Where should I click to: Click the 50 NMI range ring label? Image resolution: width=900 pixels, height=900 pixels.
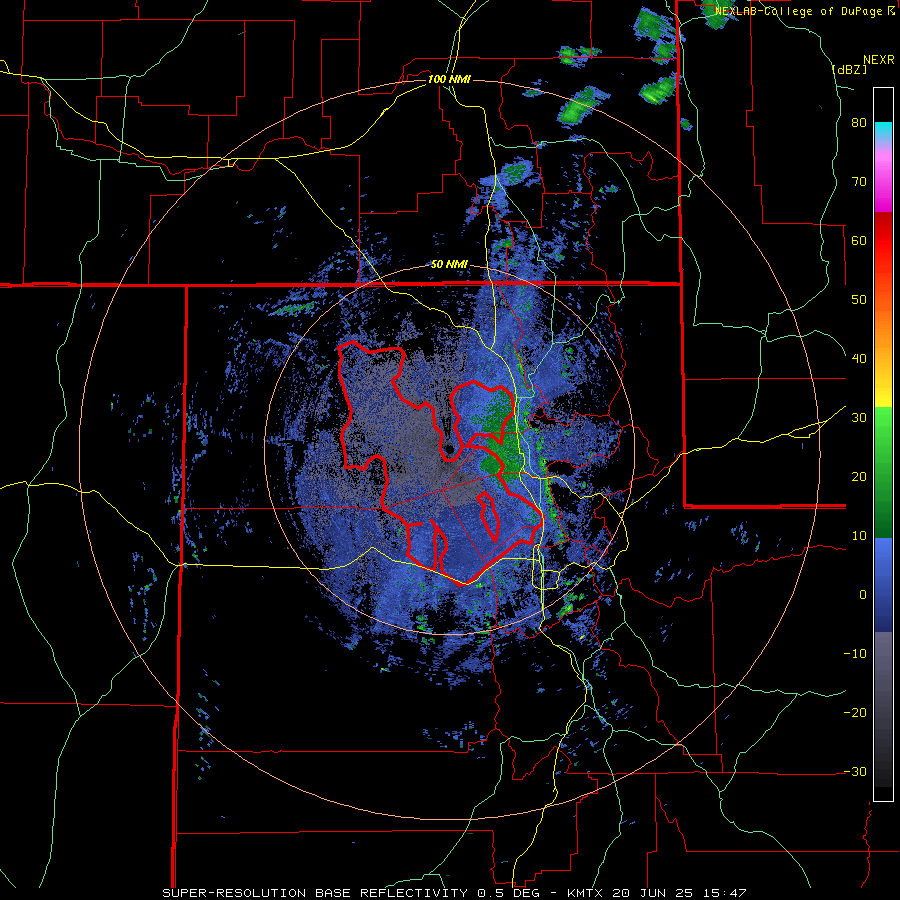tap(449, 265)
